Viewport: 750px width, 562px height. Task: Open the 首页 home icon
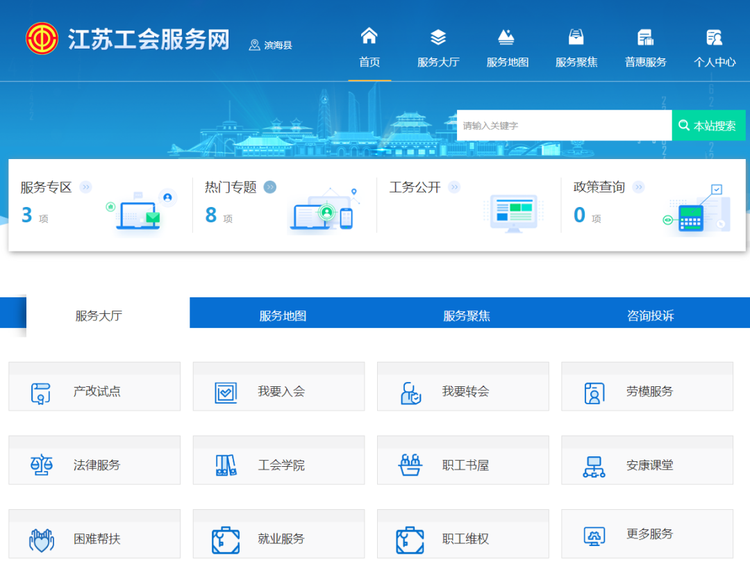click(369, 36)
